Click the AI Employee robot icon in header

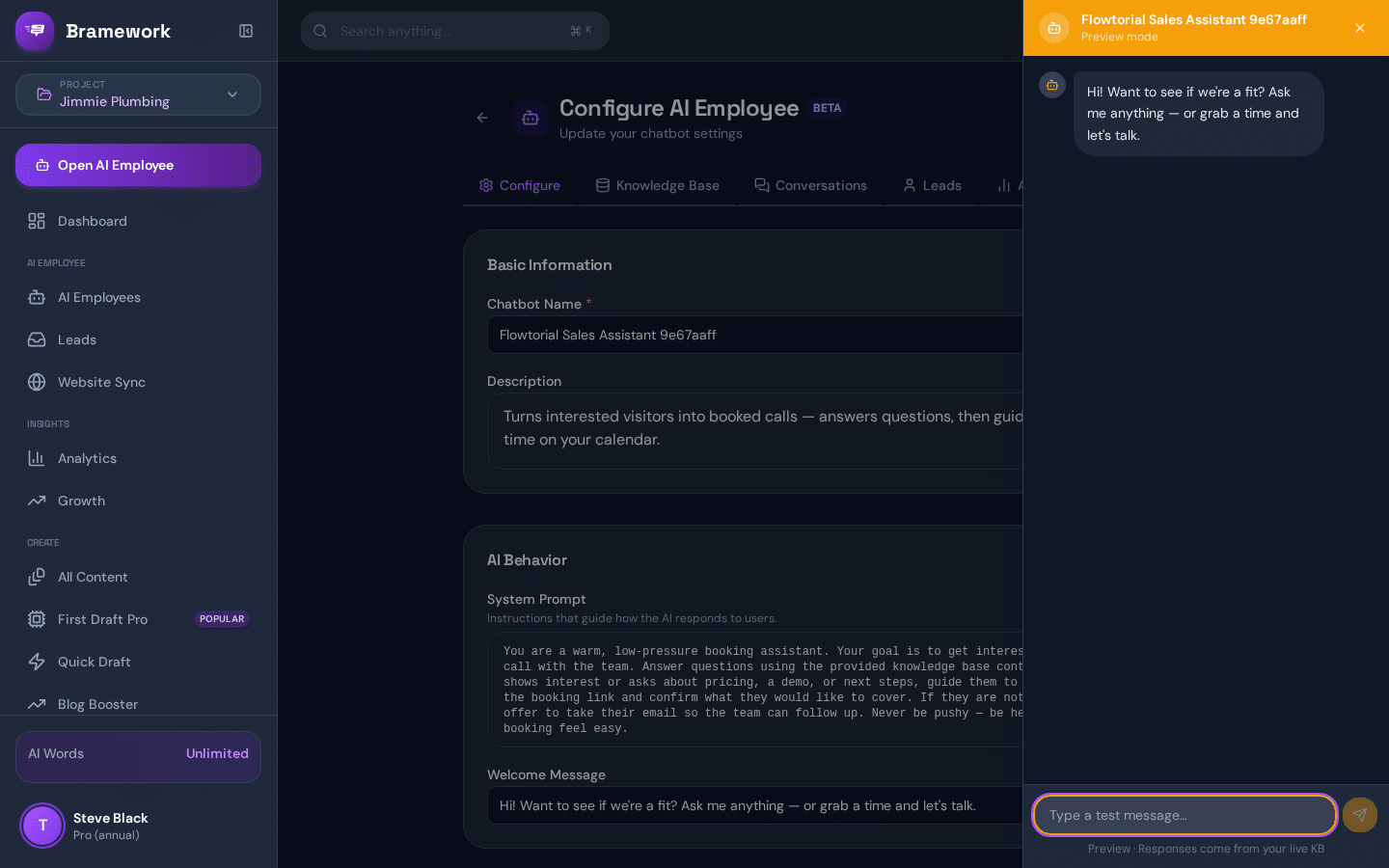point(531,118)
